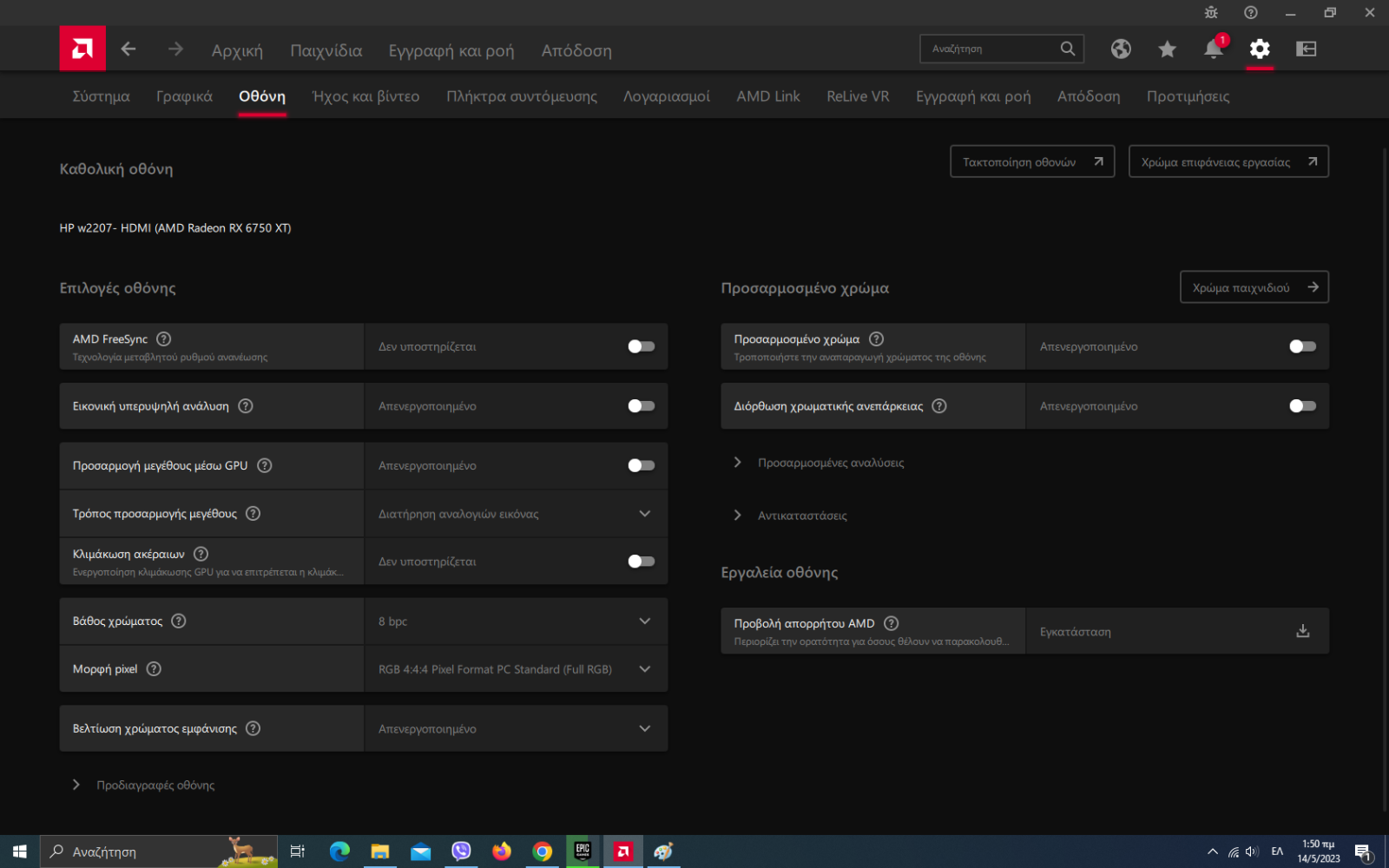Show help for Εικονική υπερυψηλή ανάλυση
This screenshot has width=1389, height=868.
tap(246, 405)
